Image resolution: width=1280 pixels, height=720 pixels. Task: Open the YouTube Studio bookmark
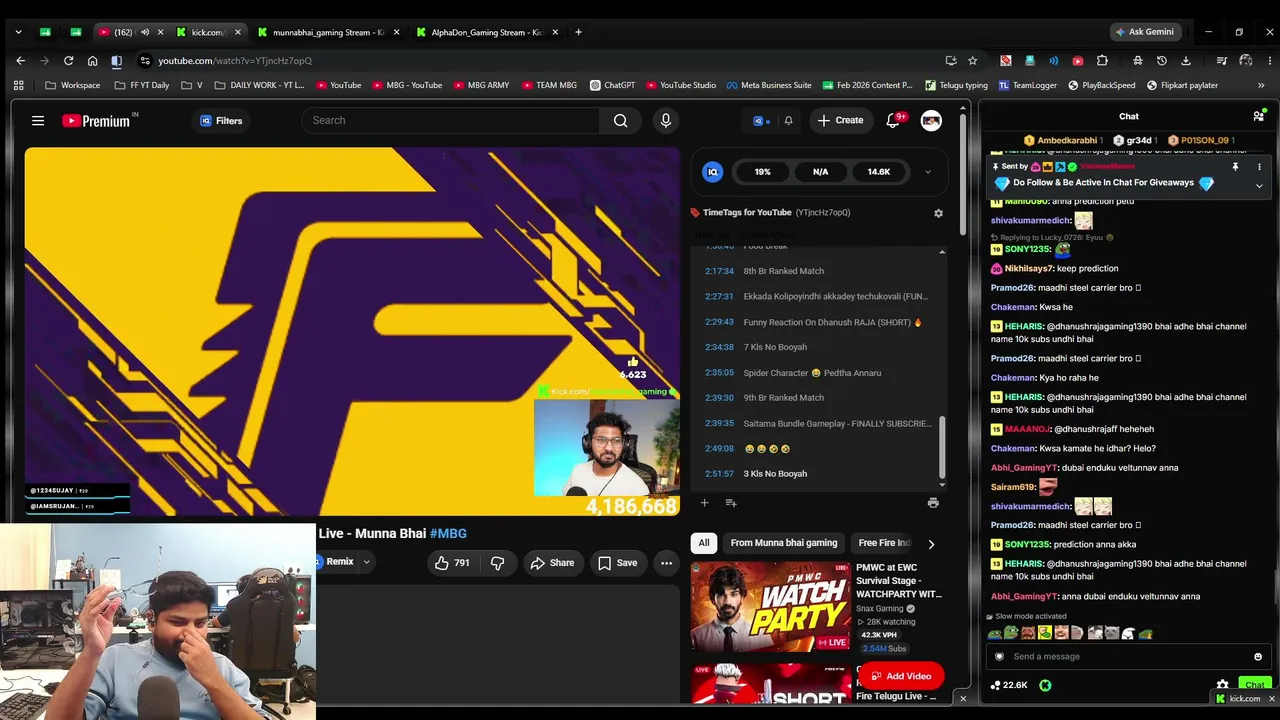point(681,85)
